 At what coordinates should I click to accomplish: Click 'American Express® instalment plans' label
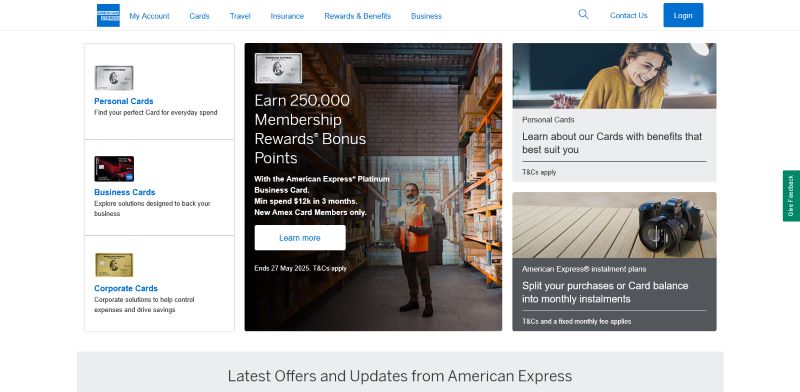pyautogui.click(x=584, y=269)
